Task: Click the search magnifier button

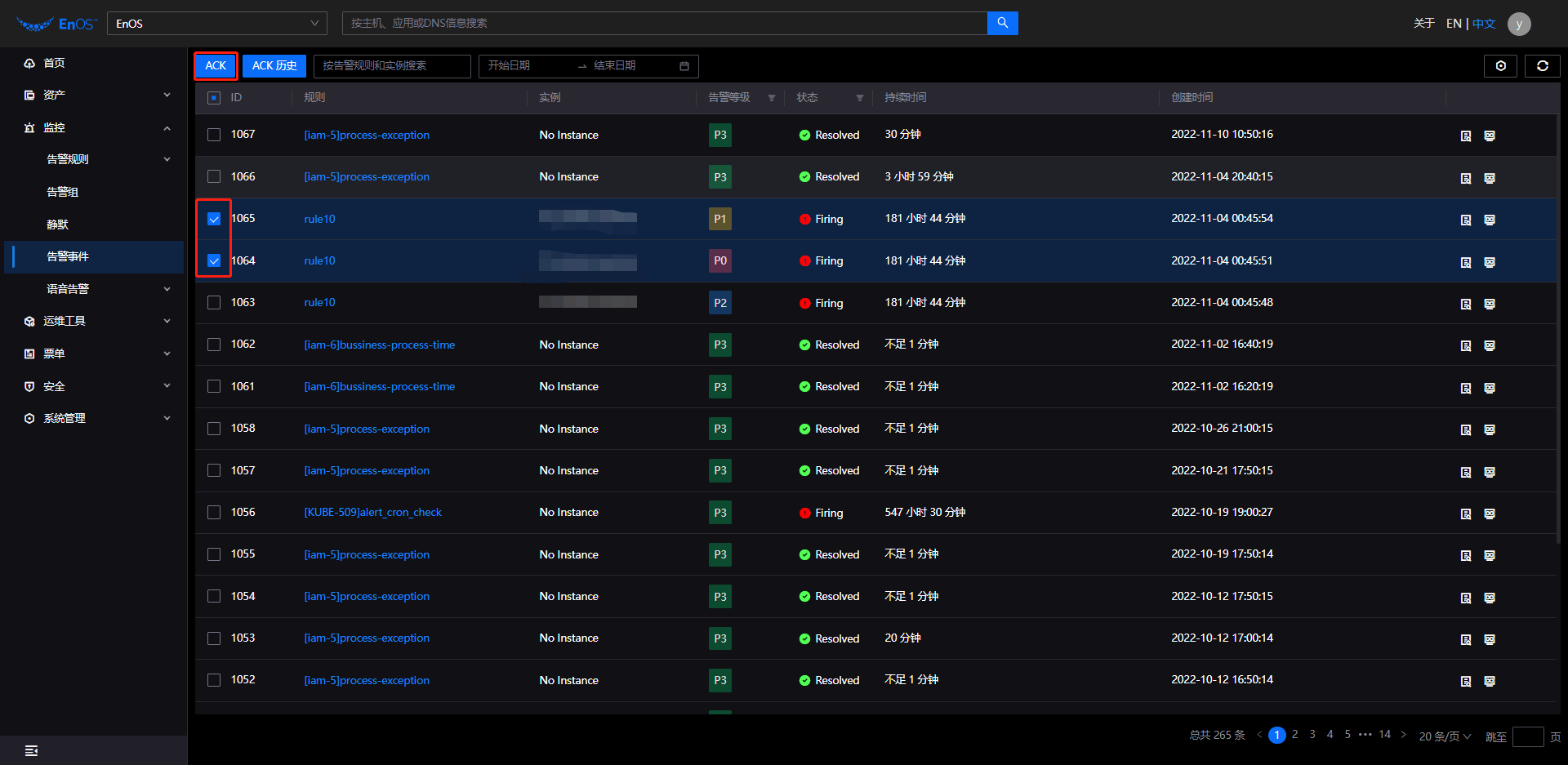Action: click(1002, 23)
